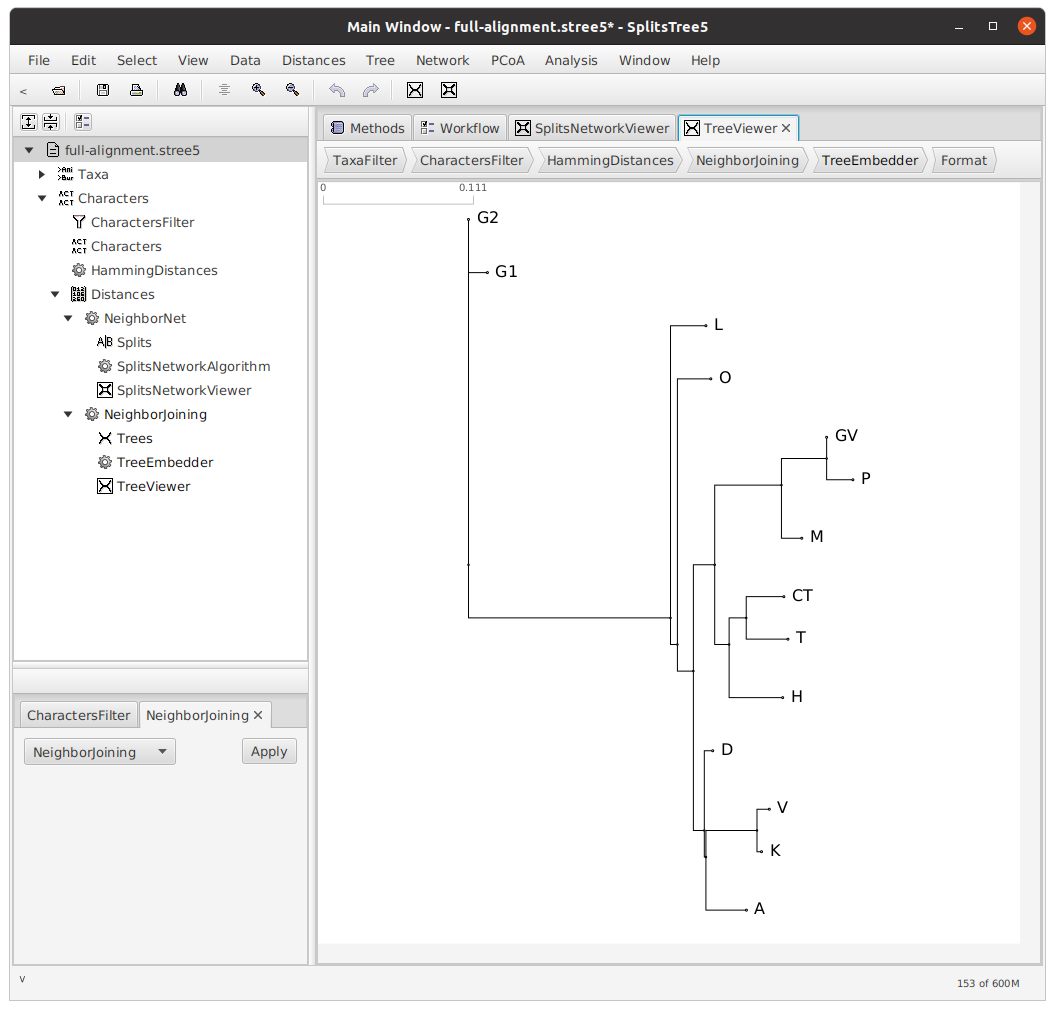Click the Open folder toolbar icon

(59, 90)
